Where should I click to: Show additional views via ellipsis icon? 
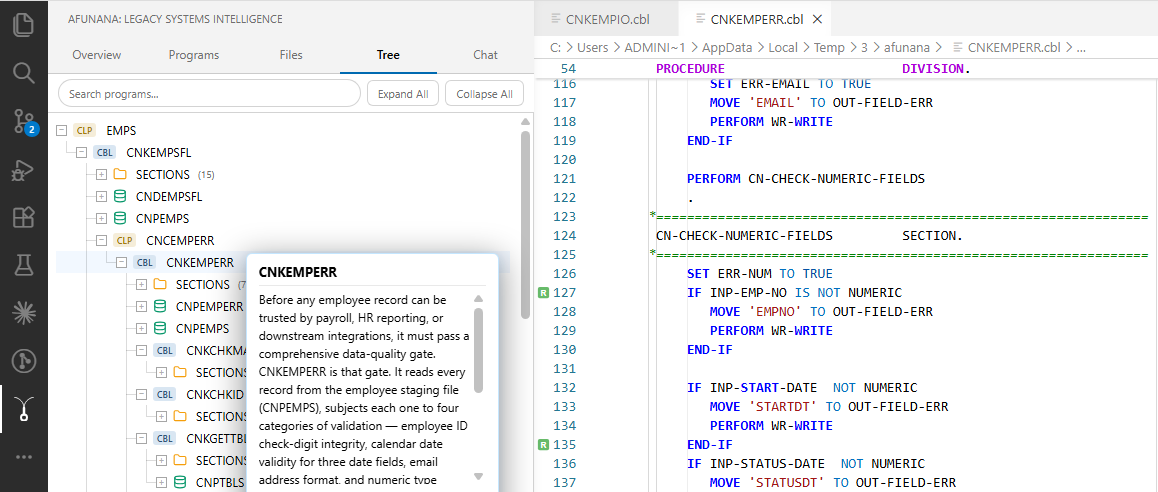click(24, 457)
